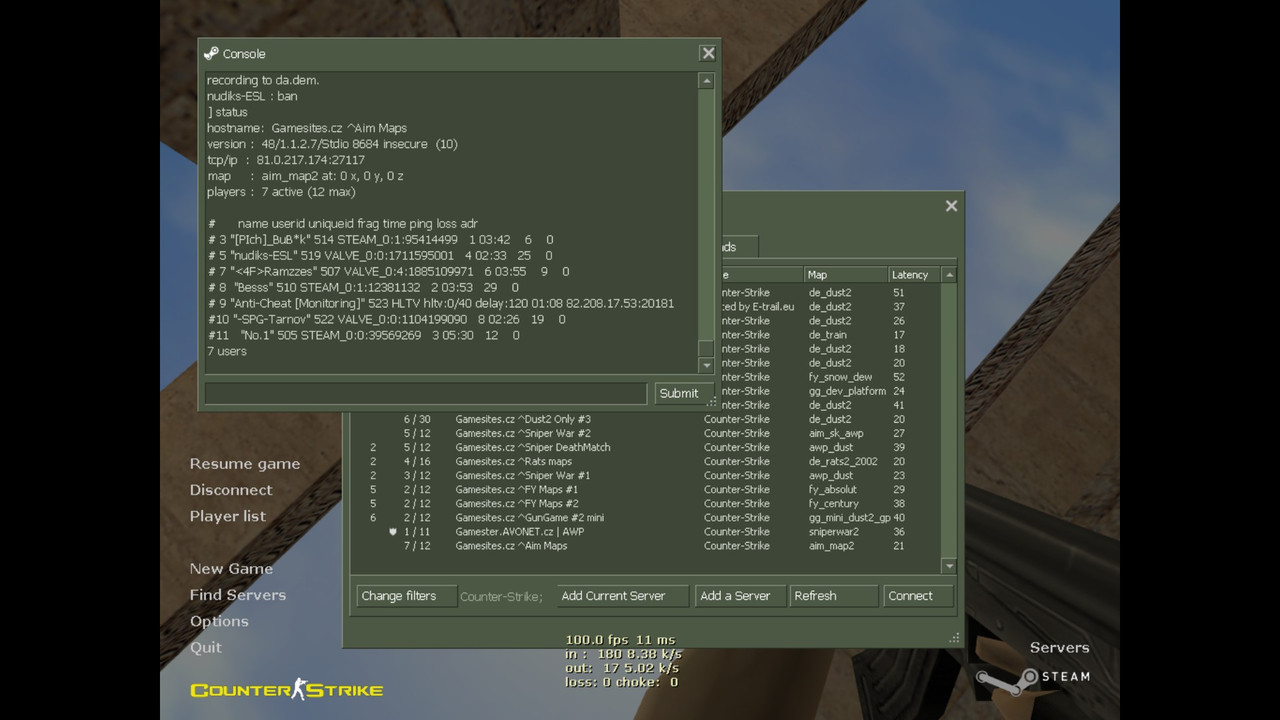Close the server browser window
1280x720 pixels.
pos(951,205)
